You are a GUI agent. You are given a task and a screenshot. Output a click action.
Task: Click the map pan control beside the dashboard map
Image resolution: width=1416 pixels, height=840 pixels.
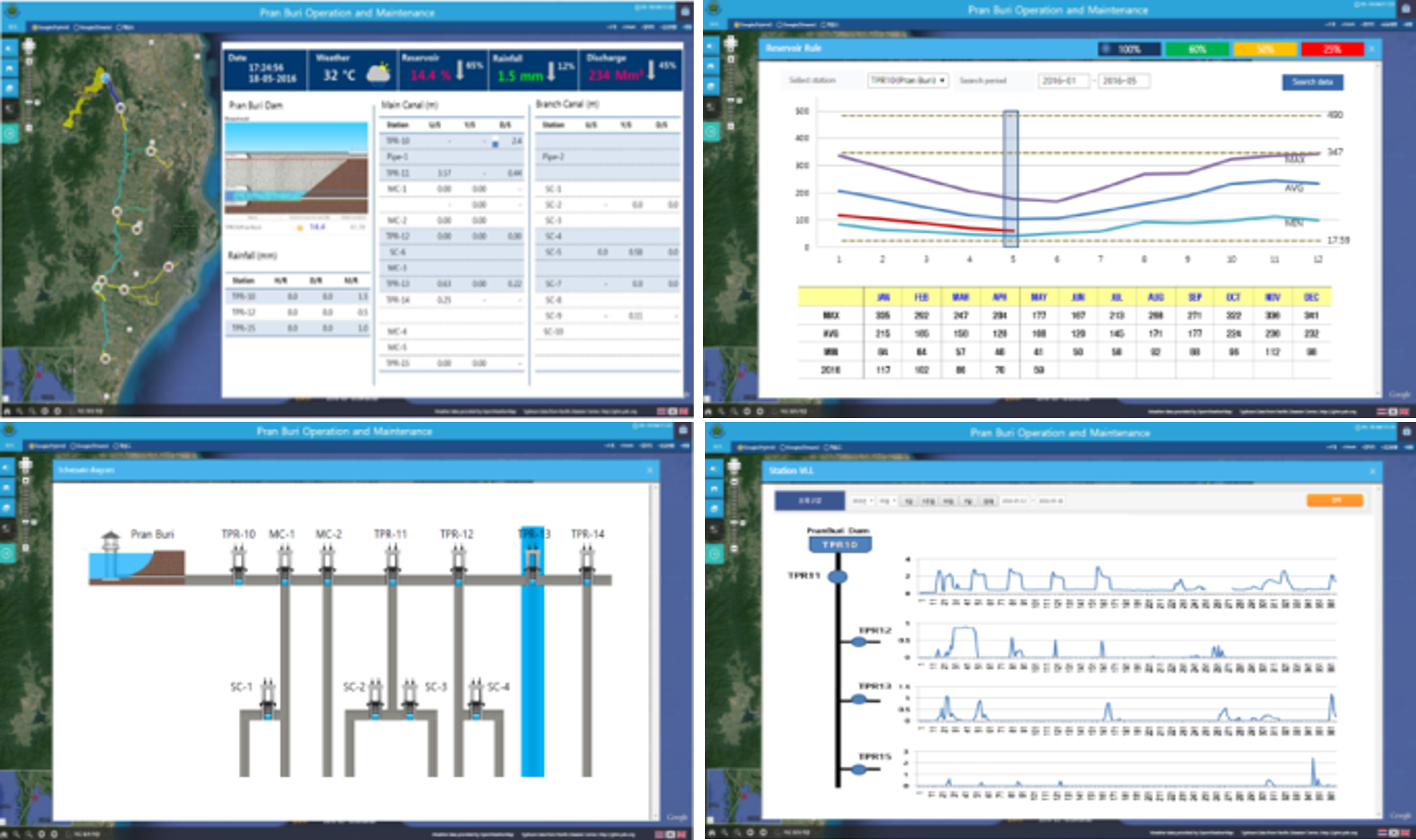[29, 46]
